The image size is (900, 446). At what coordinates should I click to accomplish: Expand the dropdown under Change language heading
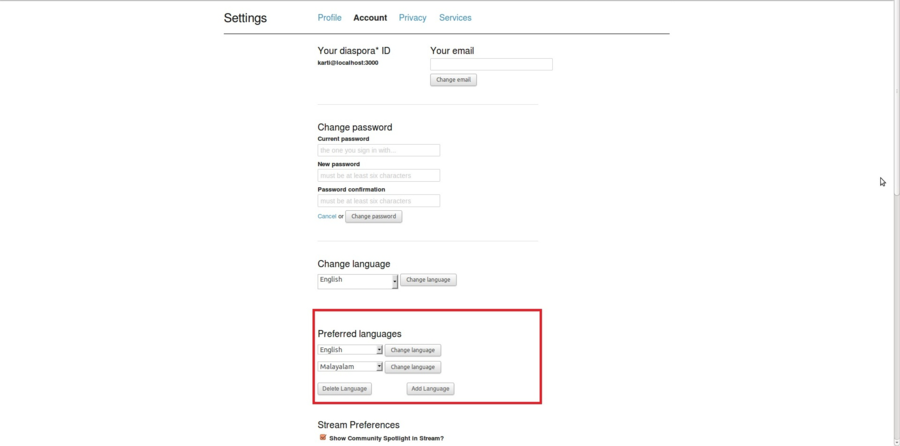[357, 281]
